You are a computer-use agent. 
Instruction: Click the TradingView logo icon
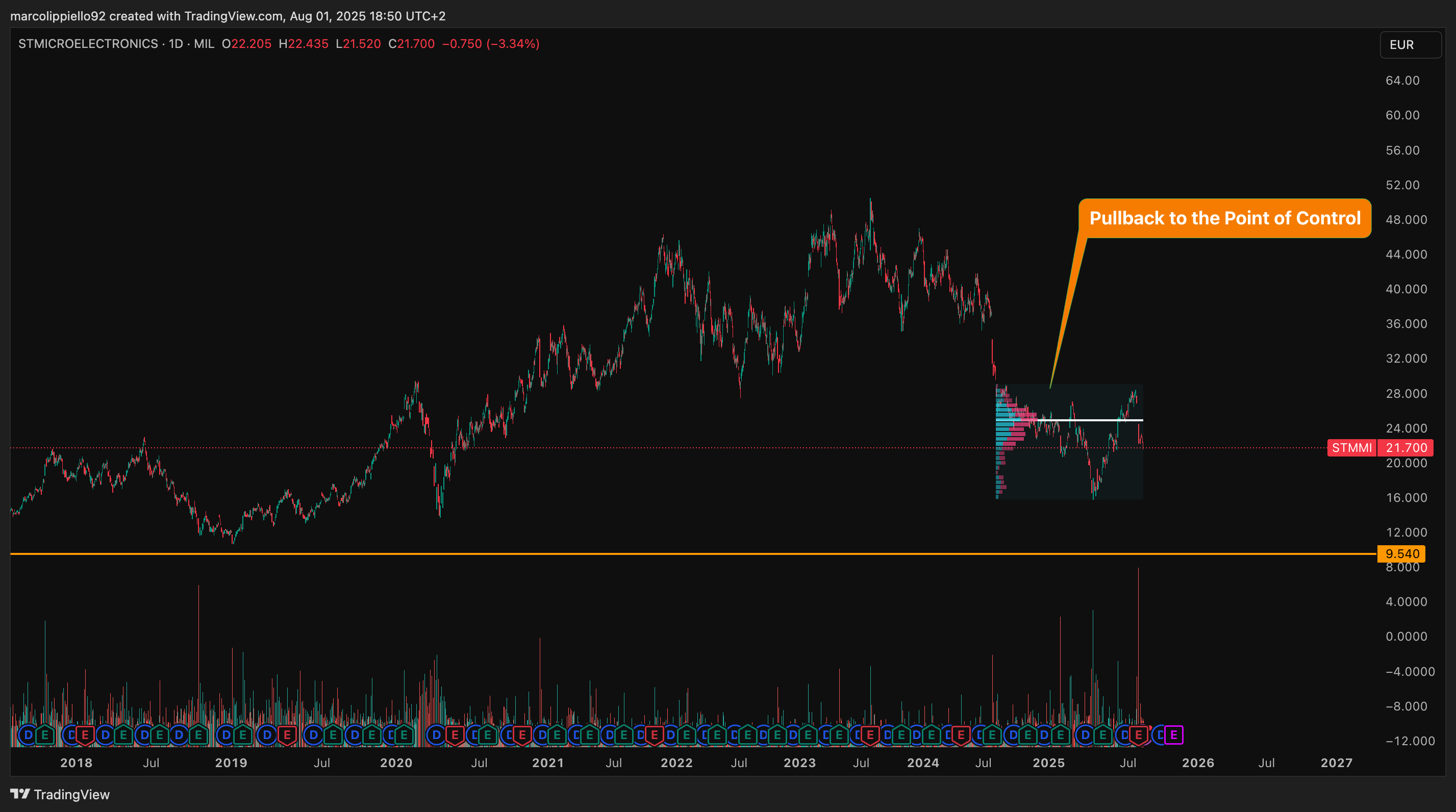click(20, 794)
